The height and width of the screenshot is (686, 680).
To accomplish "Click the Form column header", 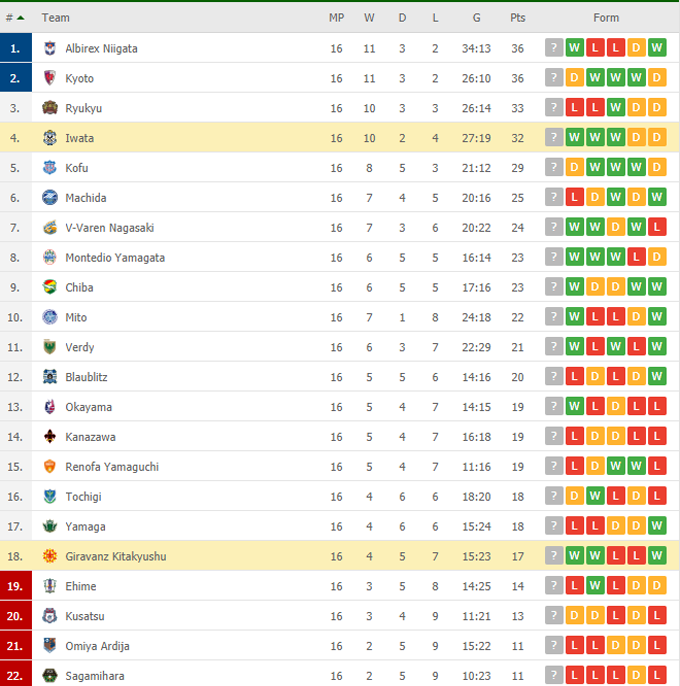I will tap(606, 17).
